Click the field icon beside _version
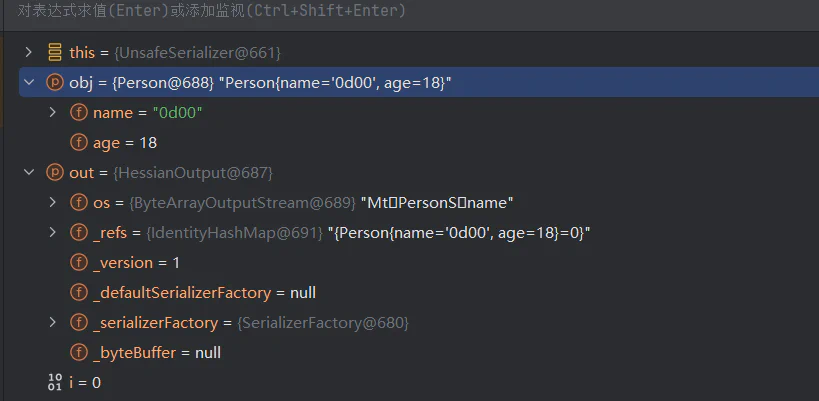Viewport: 819px width, 401px height. 78,262
